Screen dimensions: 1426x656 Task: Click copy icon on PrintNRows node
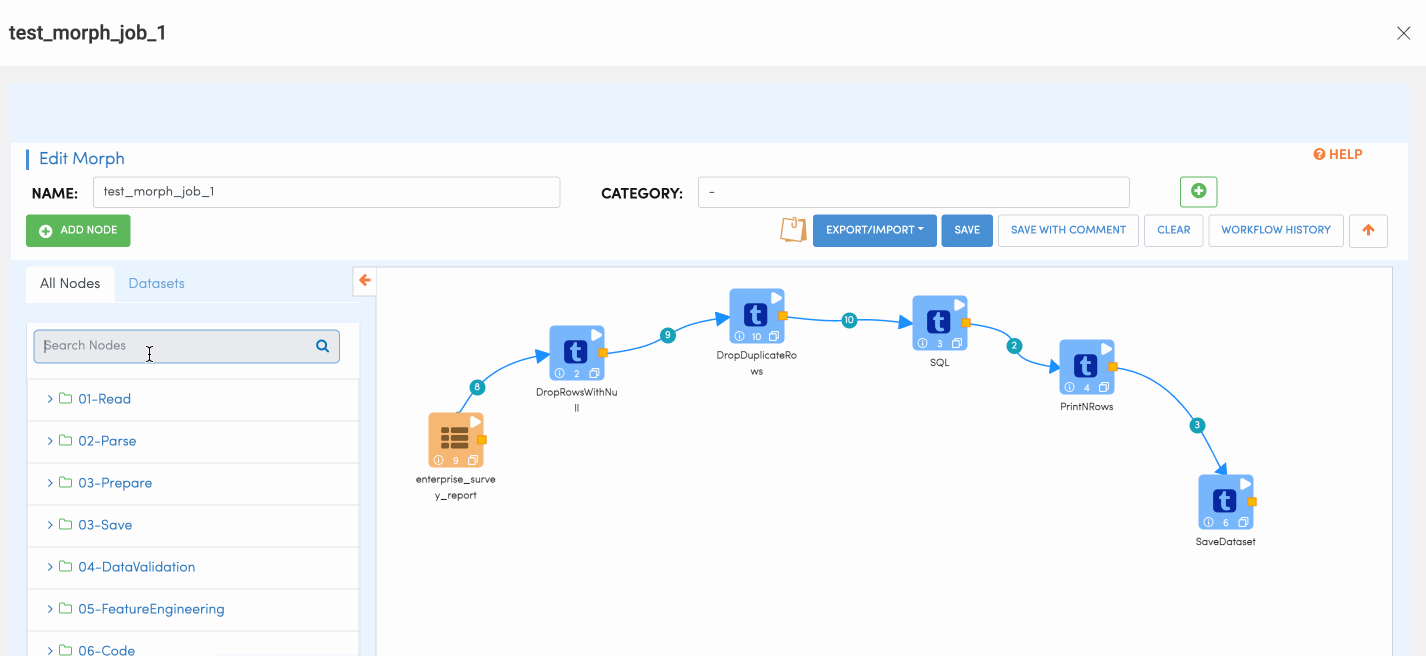[1104, 387]
